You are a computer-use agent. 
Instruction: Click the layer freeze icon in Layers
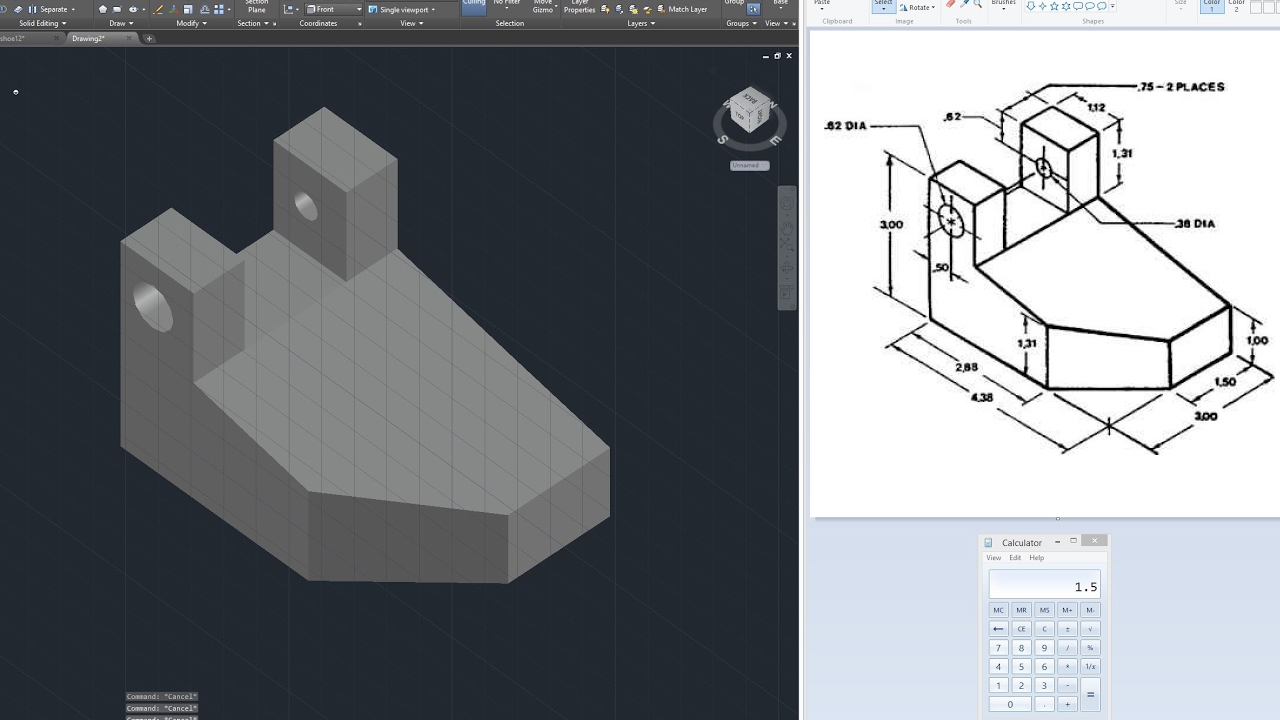[x=633, y=9]
